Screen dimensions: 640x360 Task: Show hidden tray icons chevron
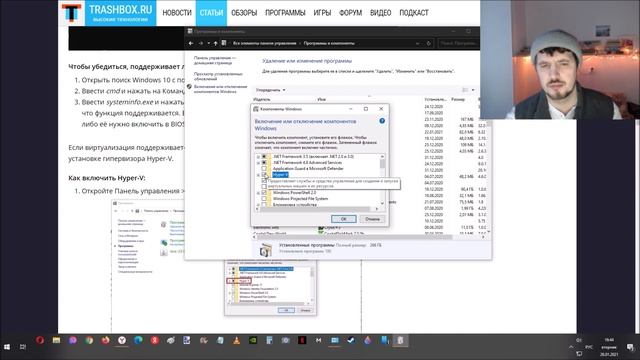coord(571,347)
